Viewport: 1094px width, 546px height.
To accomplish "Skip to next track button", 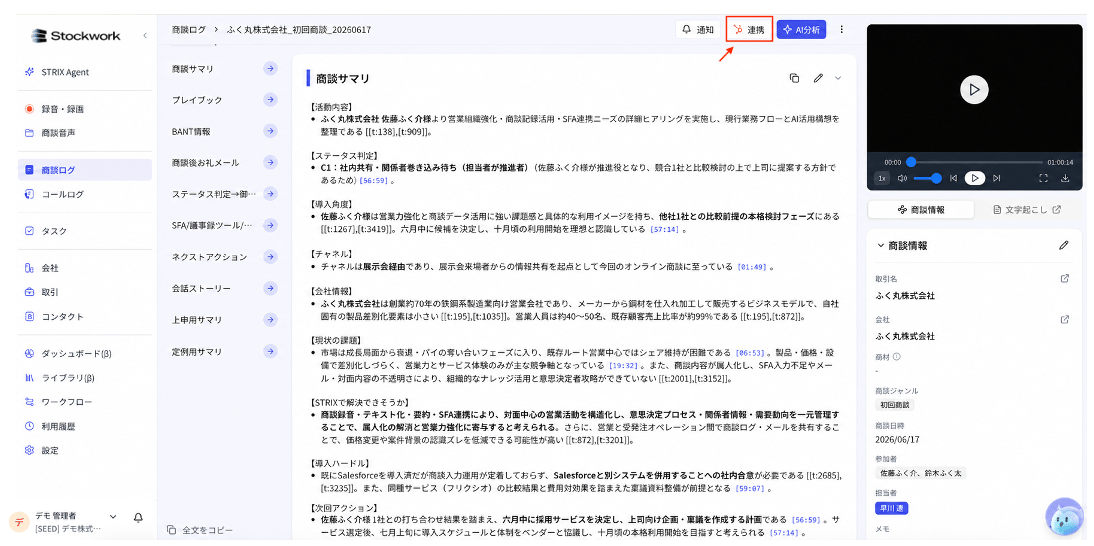I will (x=996, y=179).
